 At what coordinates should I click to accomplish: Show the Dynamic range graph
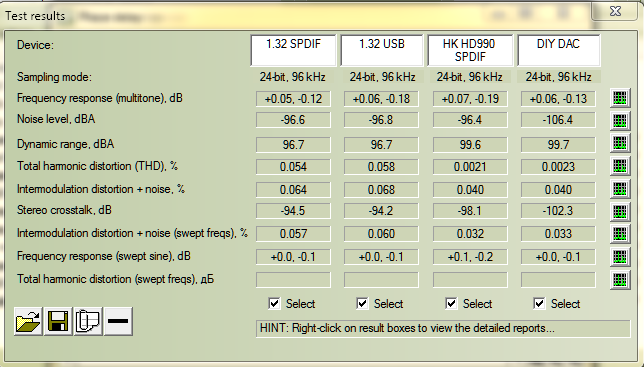620,143
